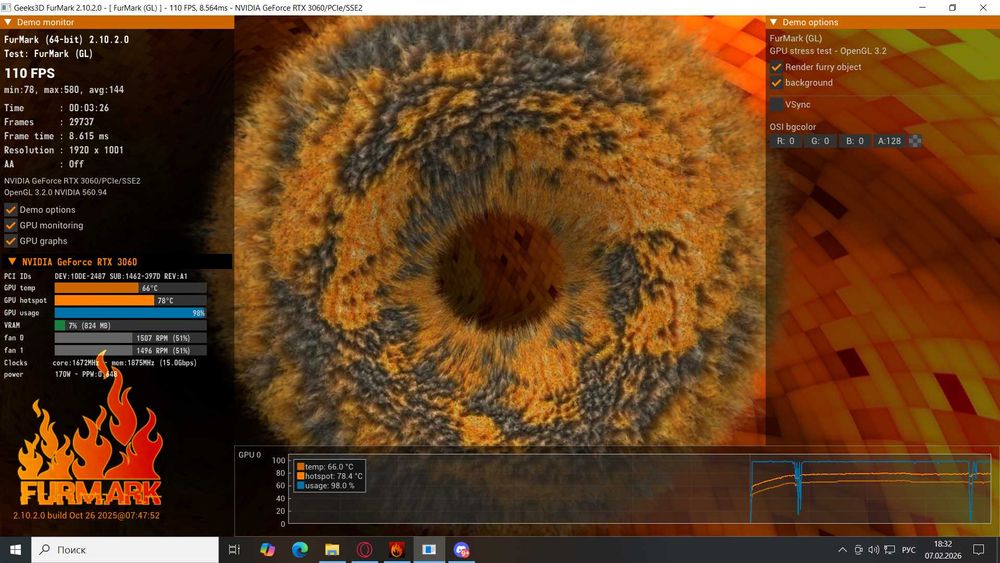Click the Resolution 1920 x 1001 line
1000x563 pixels.
64,150
